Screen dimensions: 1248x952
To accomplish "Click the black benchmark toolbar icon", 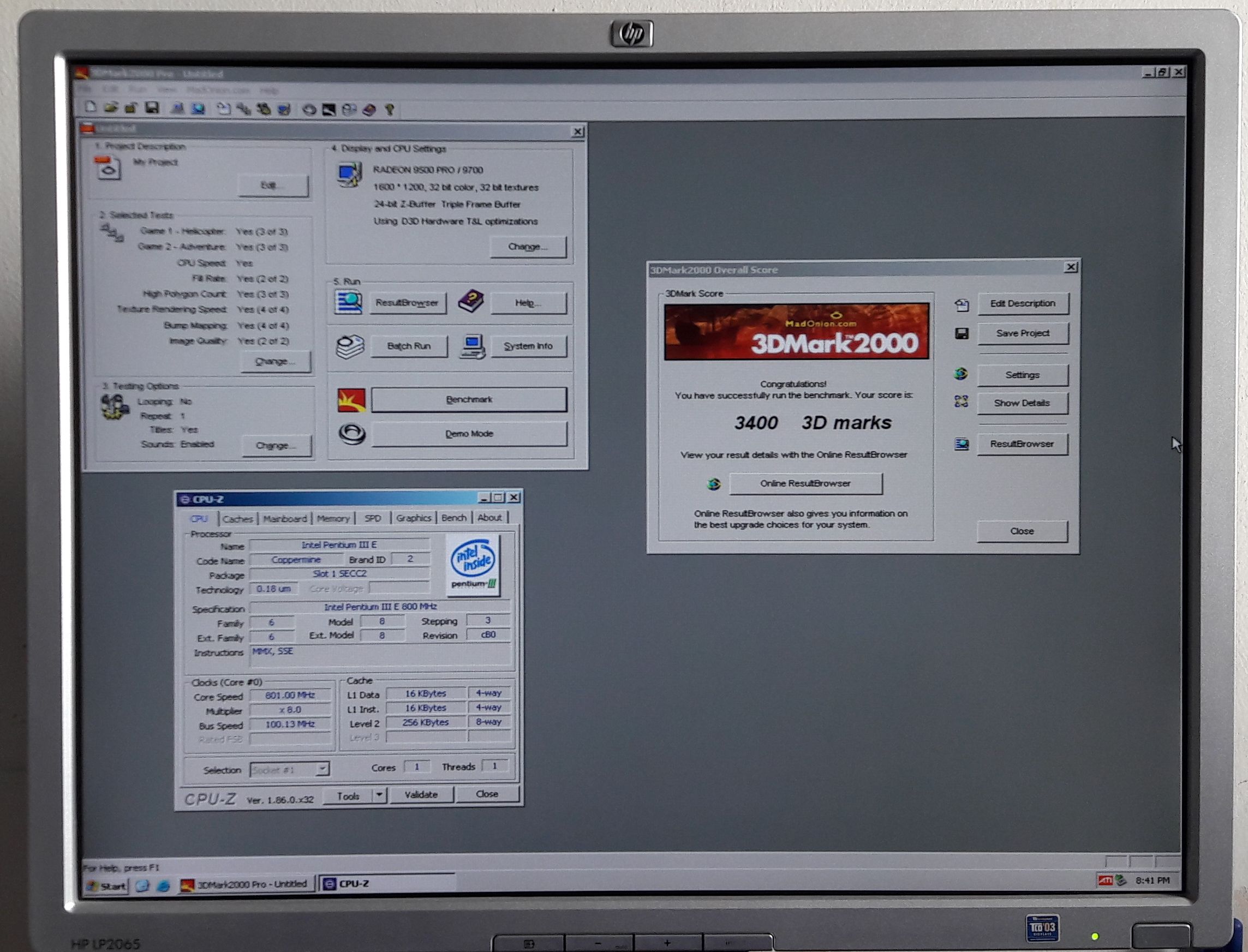I will click(329, 109).
